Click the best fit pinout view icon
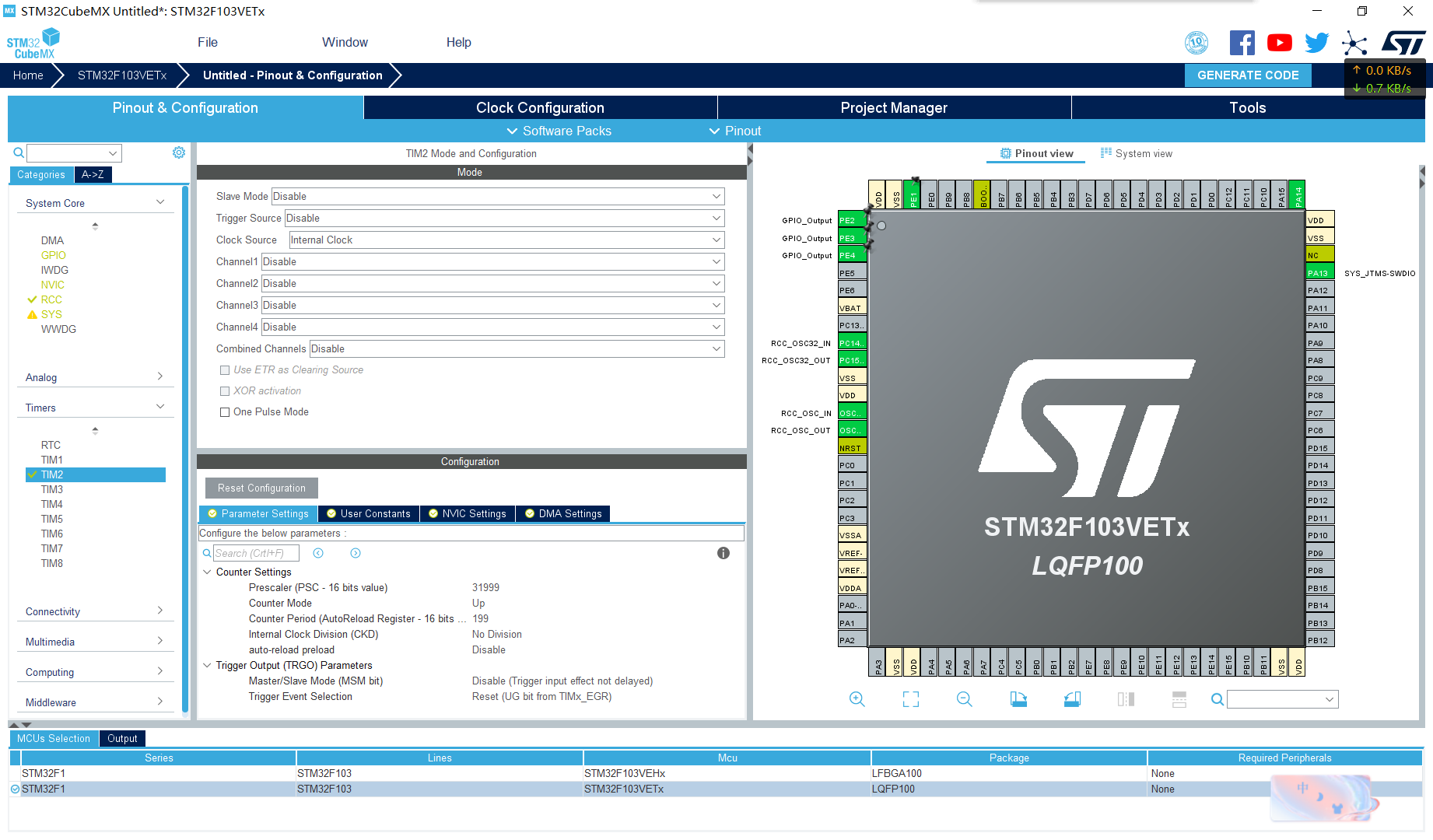The image size is (1433, 840). click(x=910, y=698)
